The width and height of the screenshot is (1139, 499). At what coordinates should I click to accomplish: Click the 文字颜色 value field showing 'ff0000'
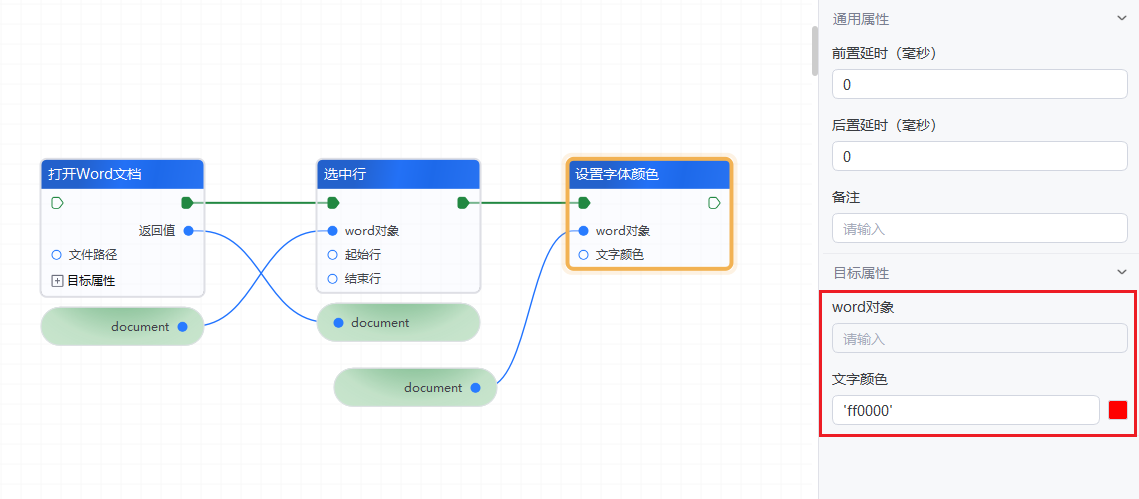point(964,410)
